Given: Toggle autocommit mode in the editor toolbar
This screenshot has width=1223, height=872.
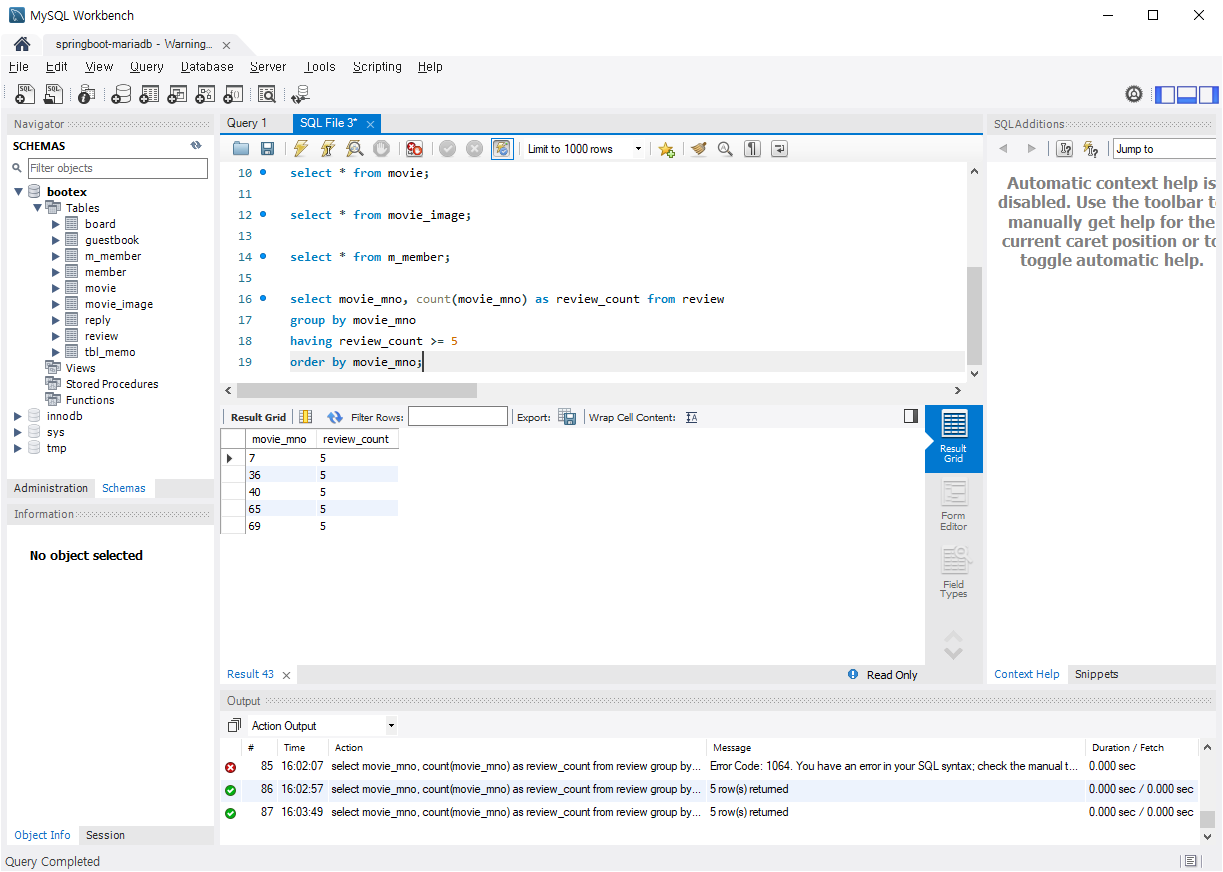Looking at the screenshot, I should click(x=502, y=149).
